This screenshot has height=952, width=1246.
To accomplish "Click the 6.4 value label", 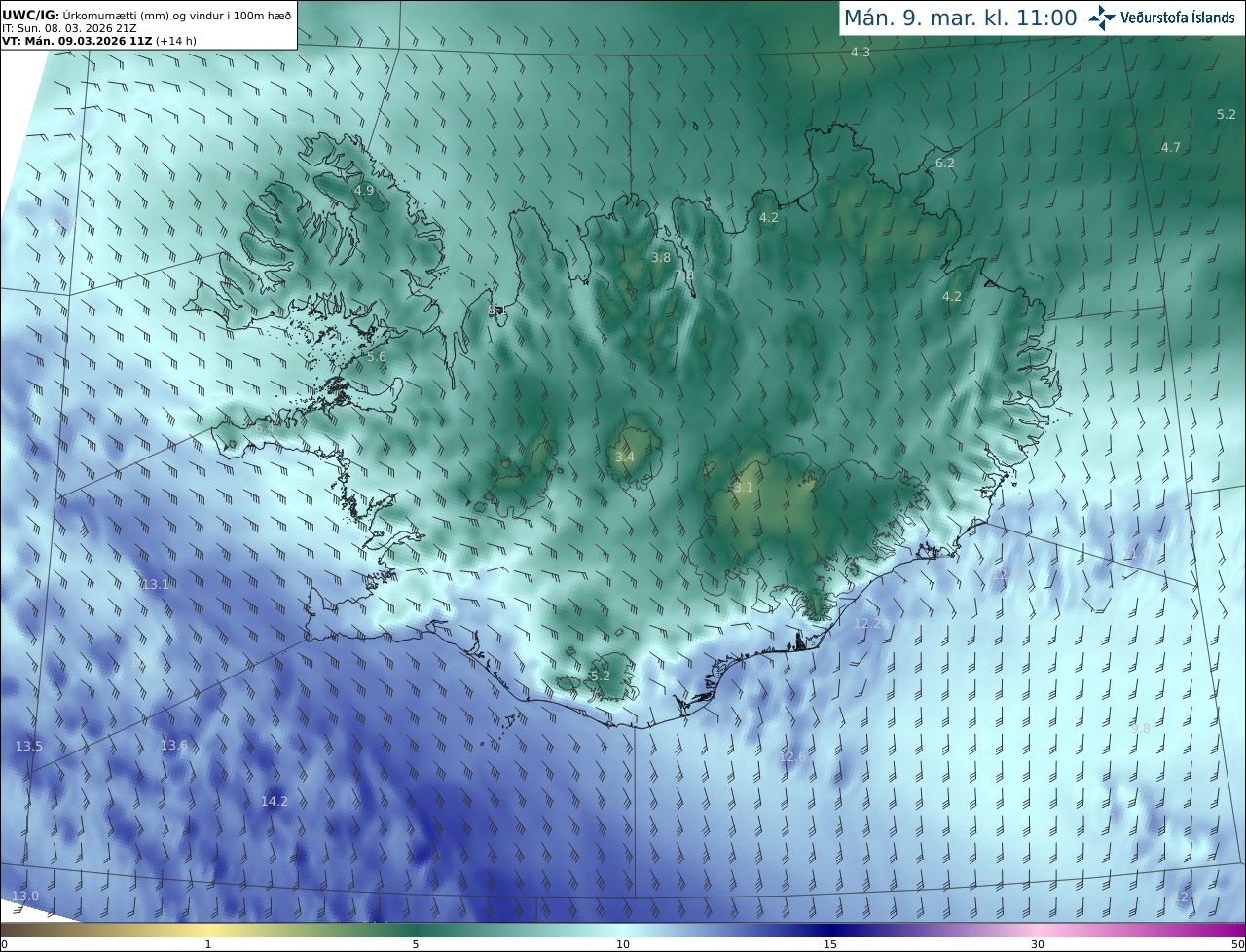I will coord(265,427).
